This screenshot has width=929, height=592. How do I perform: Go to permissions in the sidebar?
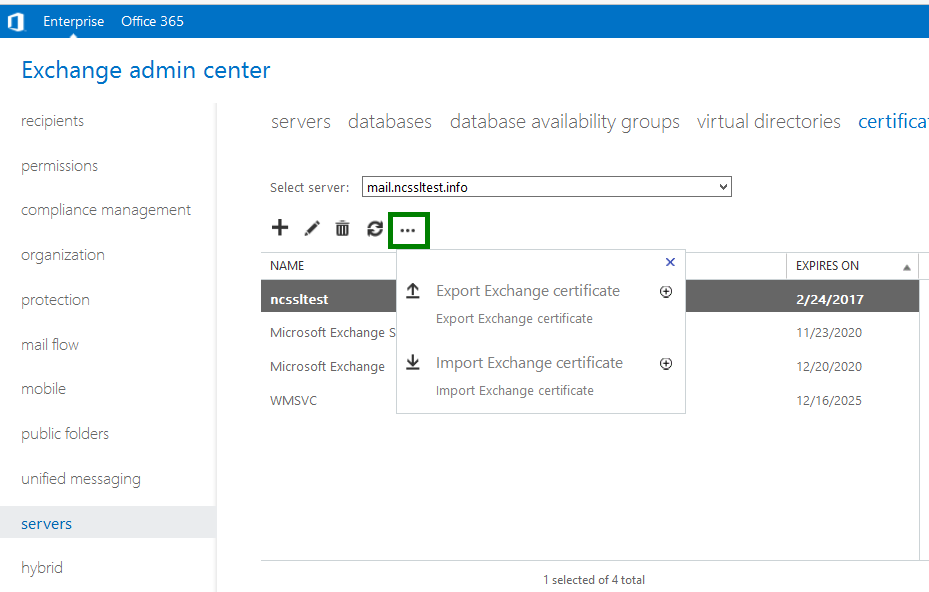tap(59, 166)
